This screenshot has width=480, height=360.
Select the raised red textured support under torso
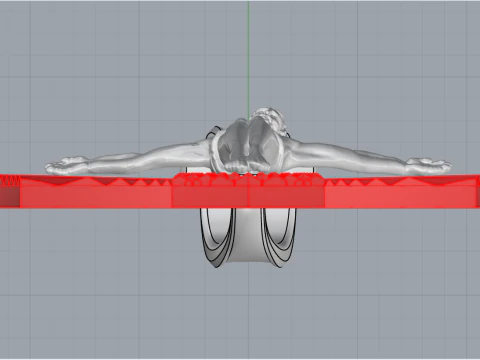click(248, 179)
